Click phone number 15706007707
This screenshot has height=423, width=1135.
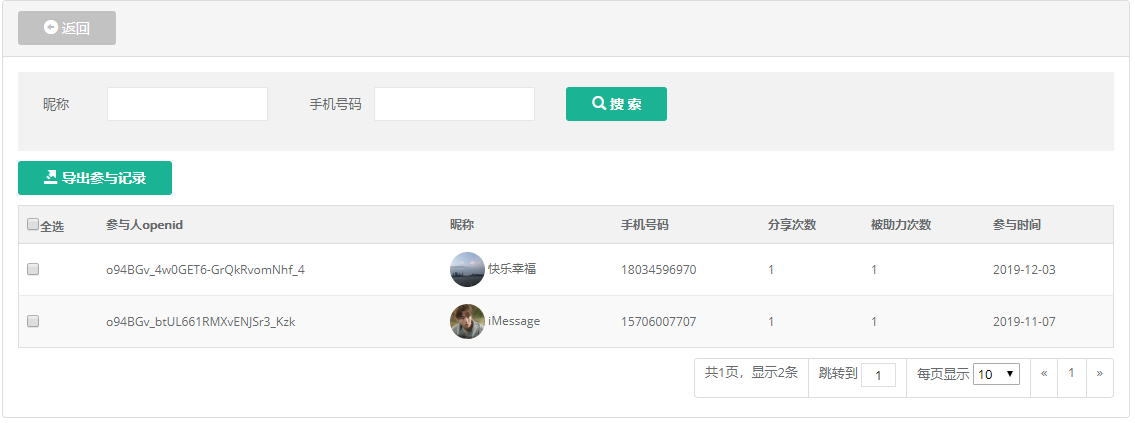click(x=659, y=322)
